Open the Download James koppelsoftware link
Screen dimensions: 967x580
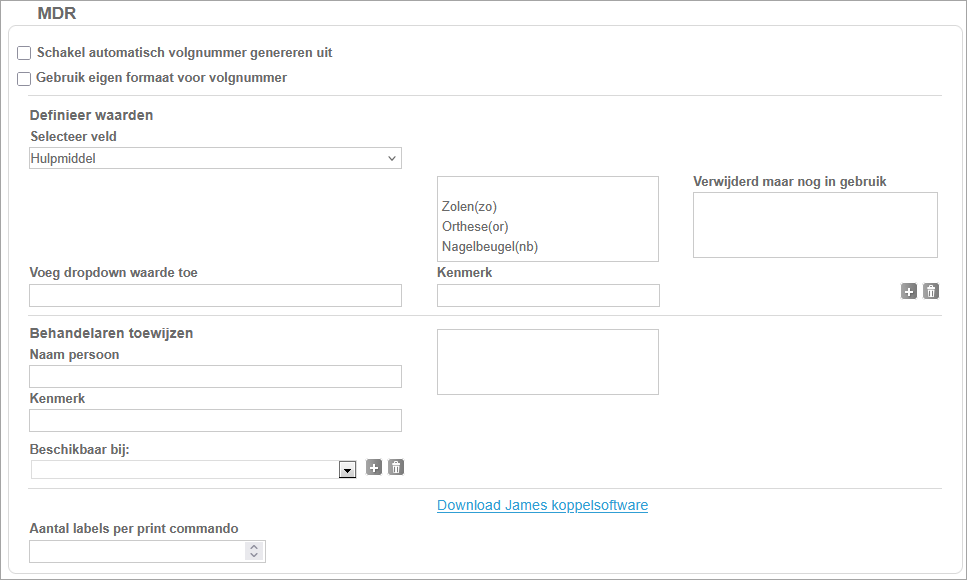[542, 505]
